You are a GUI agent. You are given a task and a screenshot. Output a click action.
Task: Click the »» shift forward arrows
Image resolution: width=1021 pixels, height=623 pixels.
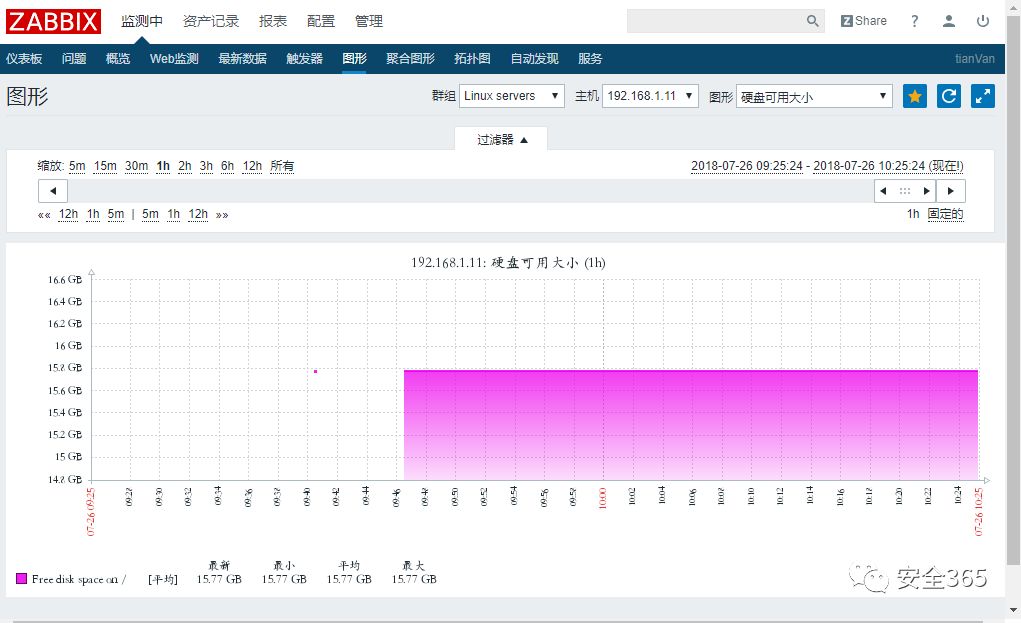[x=222, y=215]
